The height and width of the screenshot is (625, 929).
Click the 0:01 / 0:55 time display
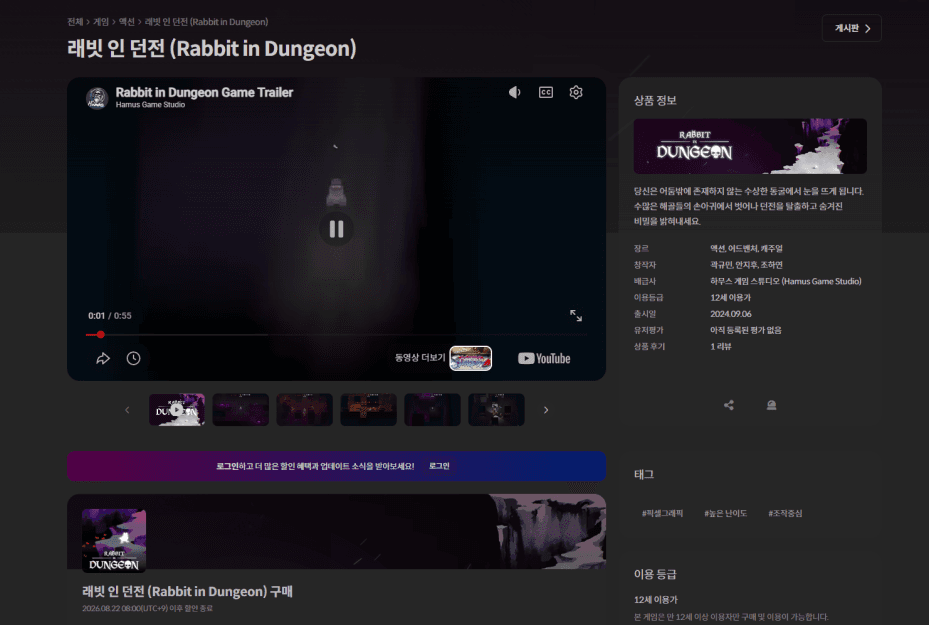point(110,316)
